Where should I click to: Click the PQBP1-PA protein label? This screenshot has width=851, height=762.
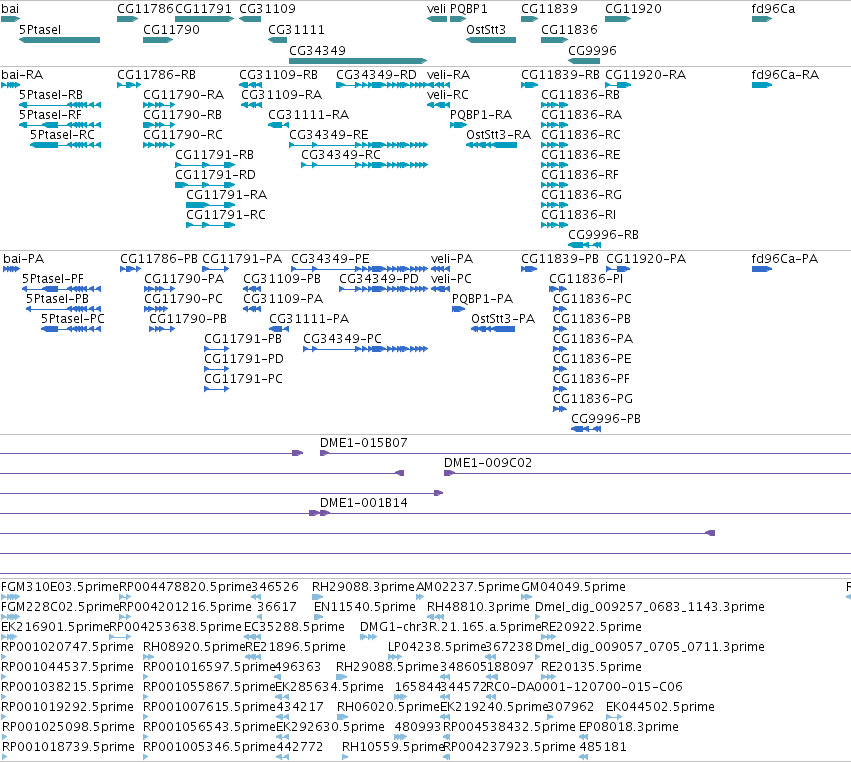[x=482, y=299]
